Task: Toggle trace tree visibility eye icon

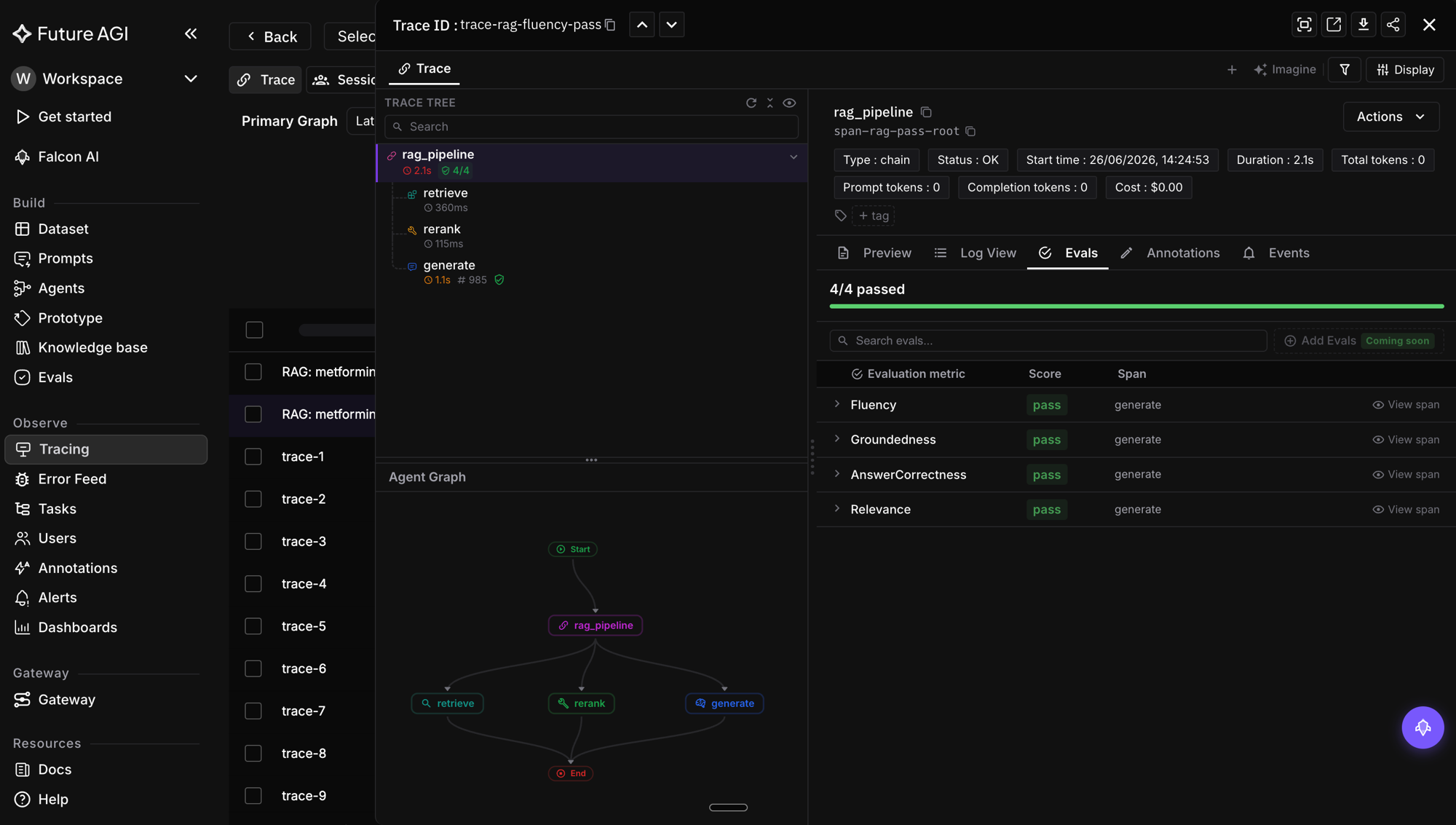Action: pos(789,103)
